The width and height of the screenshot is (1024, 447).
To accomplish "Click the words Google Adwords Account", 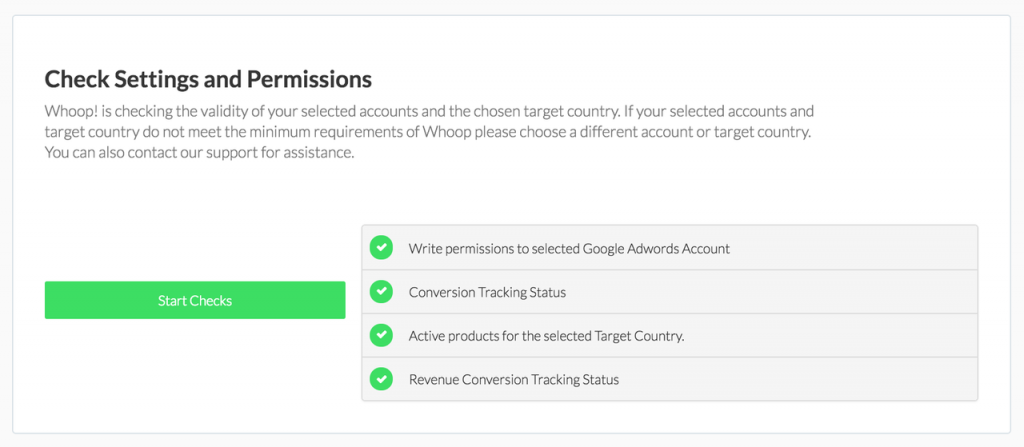I will [656, 249].
